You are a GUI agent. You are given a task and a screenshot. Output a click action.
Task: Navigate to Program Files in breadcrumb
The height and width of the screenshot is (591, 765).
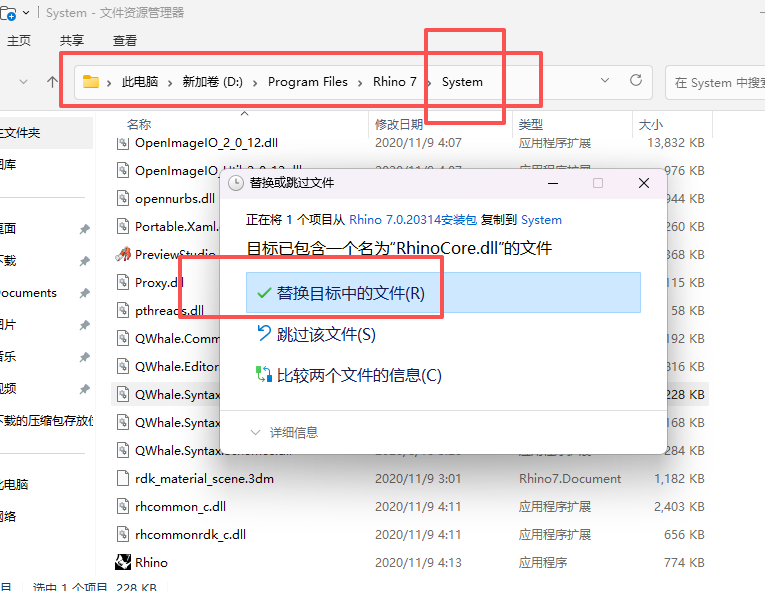click(x=307, y=82)
